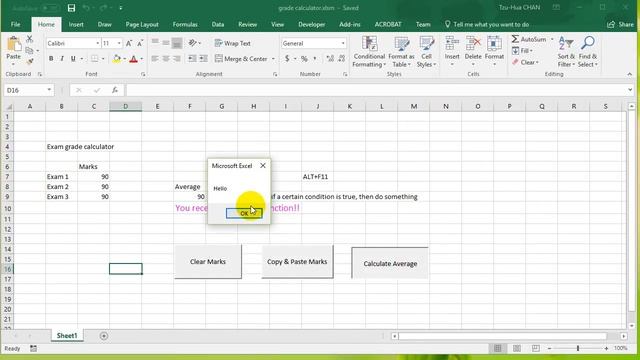The image size is (640, 360).
Task: Open the Fill dropdown
Action: click(522, 51)
